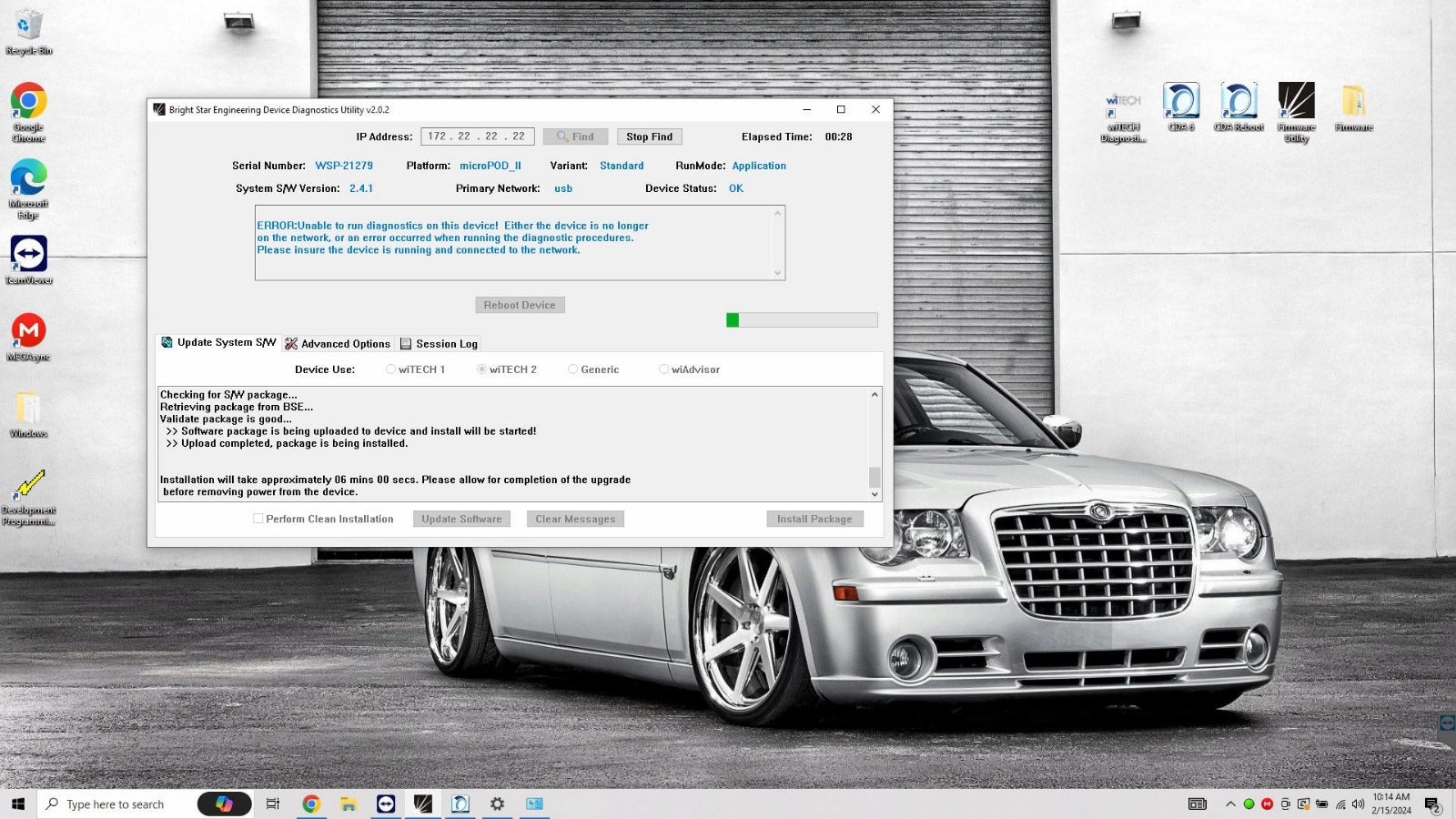
Task: Open the wiTECH Diagnostic desktop shortcut
Action: click(x=1123, y=109)
